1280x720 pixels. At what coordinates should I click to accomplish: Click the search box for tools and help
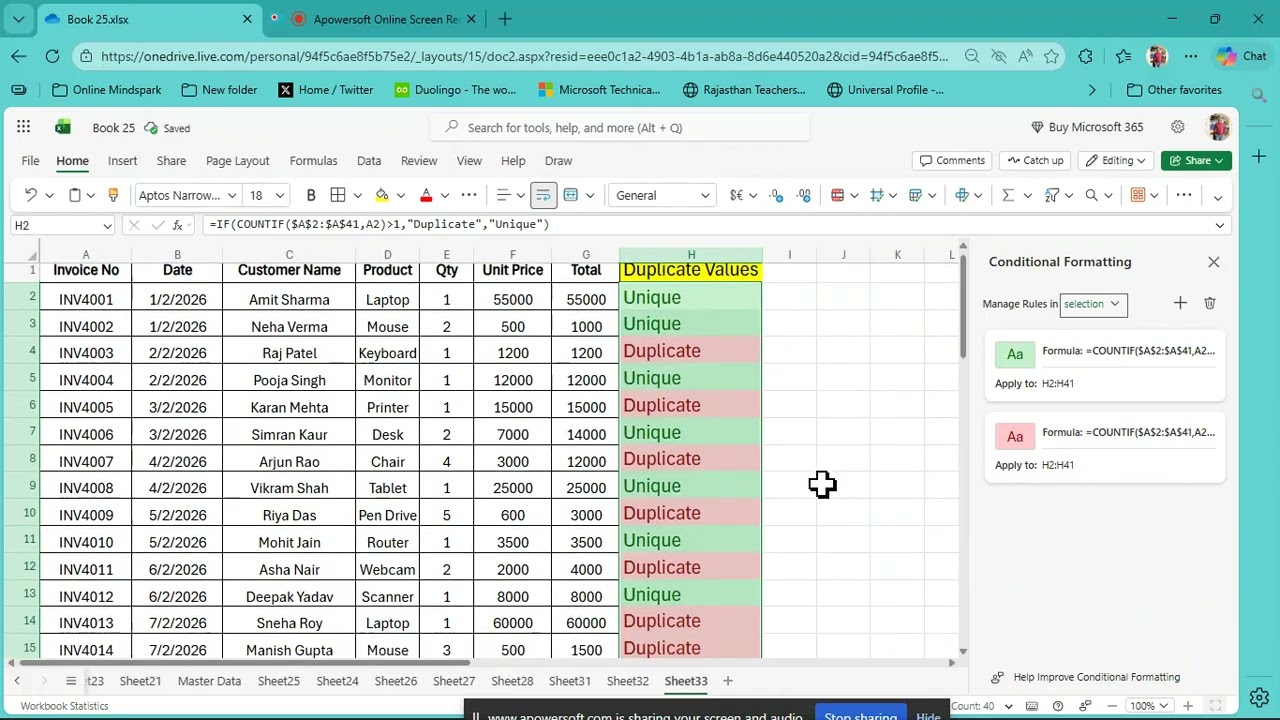620,127
